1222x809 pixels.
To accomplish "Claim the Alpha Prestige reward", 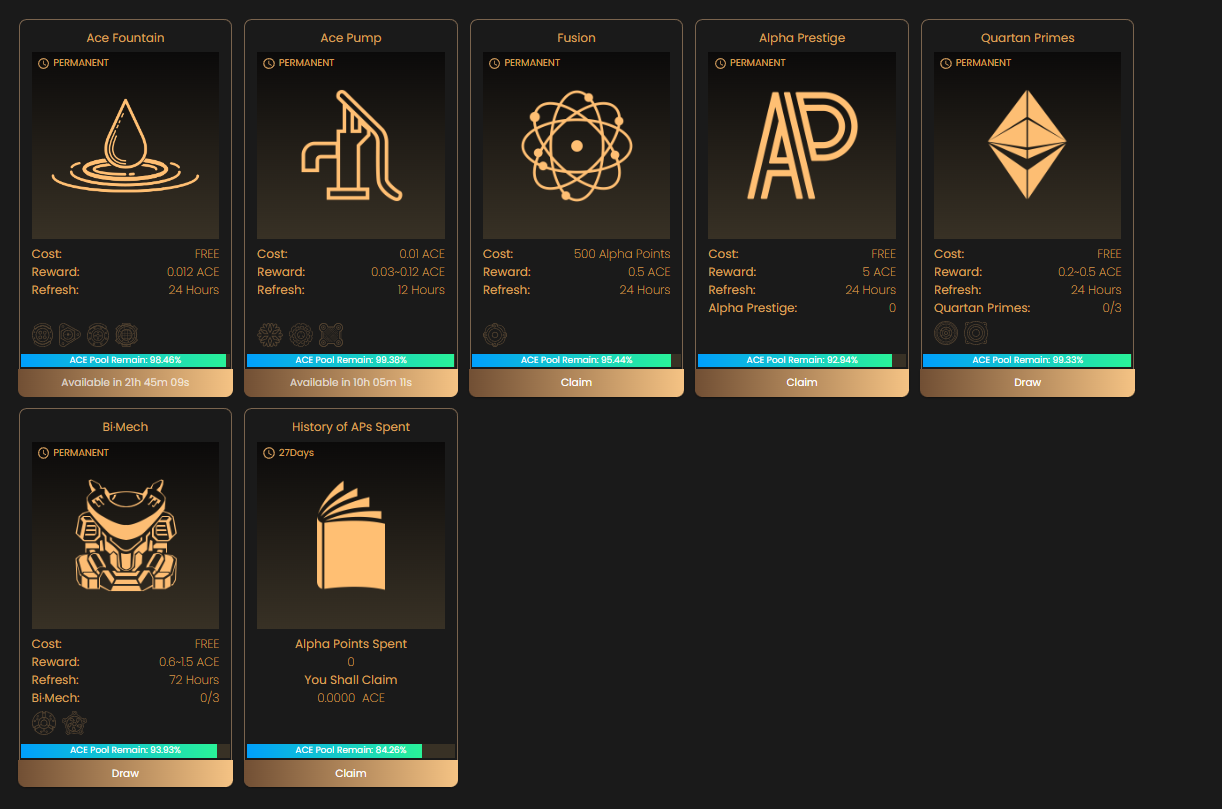I will 802,382.
